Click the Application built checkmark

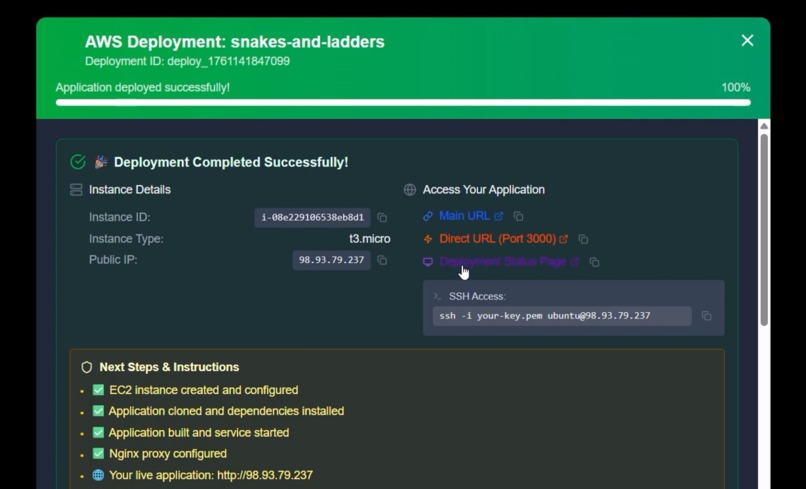[x=98, y=432]
